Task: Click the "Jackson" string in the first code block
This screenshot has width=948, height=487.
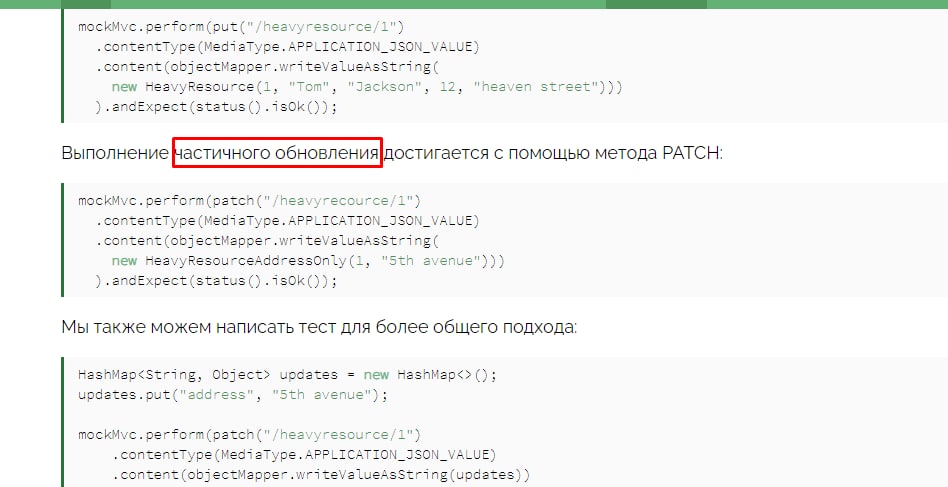Action: click(385, 86)
